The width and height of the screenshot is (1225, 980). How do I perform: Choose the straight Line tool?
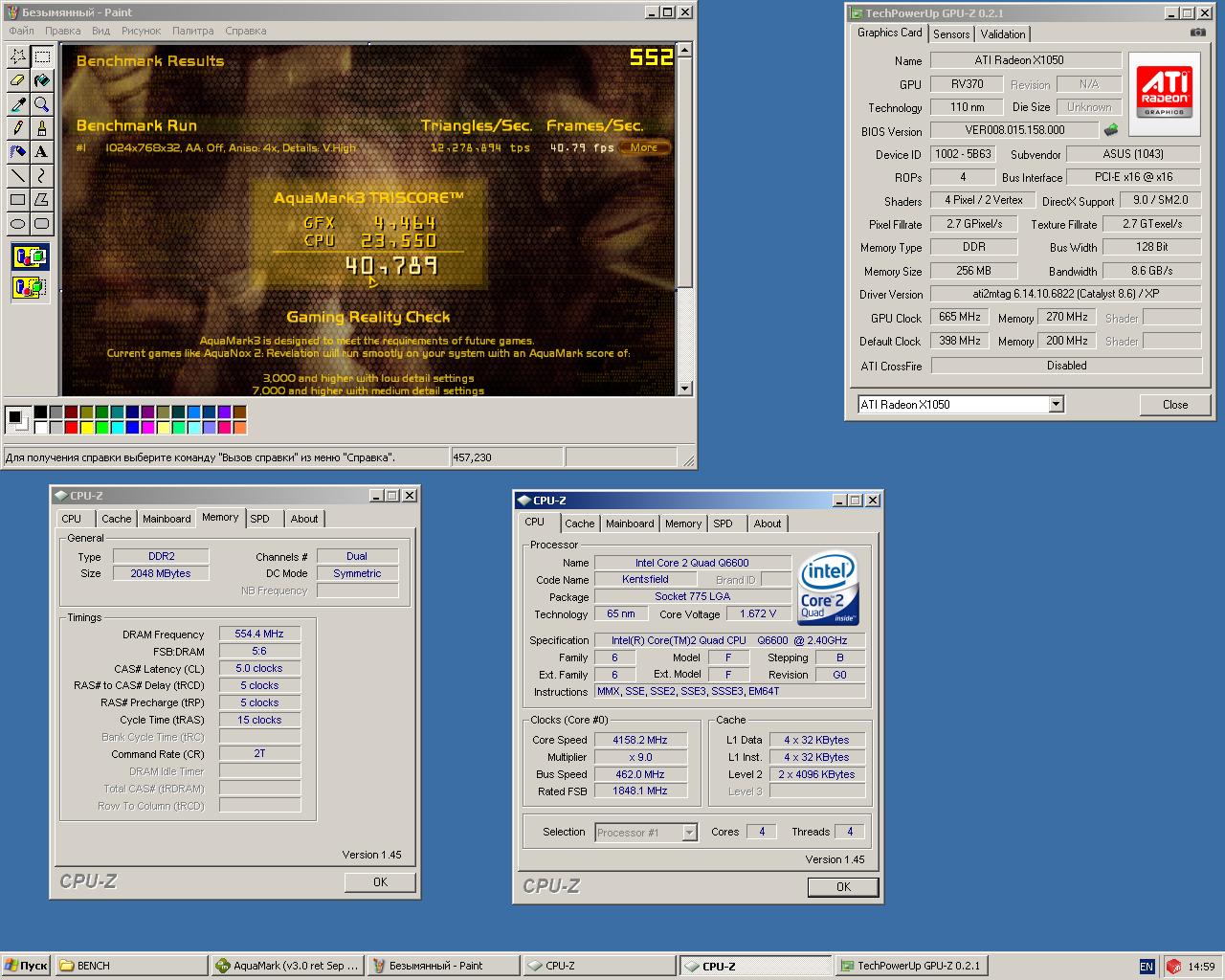(x=18, y=176)
